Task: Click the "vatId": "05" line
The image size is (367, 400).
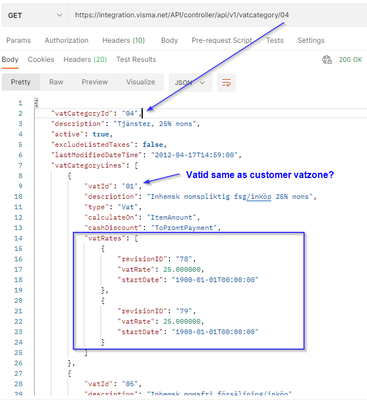Action: (113, 384)
